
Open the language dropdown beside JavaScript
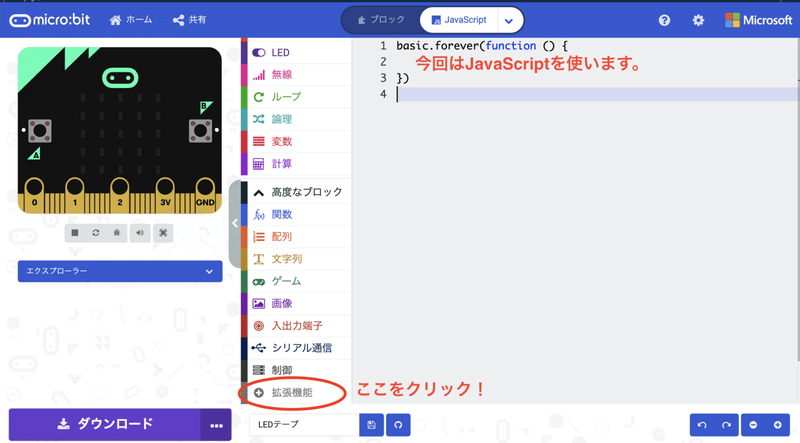509,20
